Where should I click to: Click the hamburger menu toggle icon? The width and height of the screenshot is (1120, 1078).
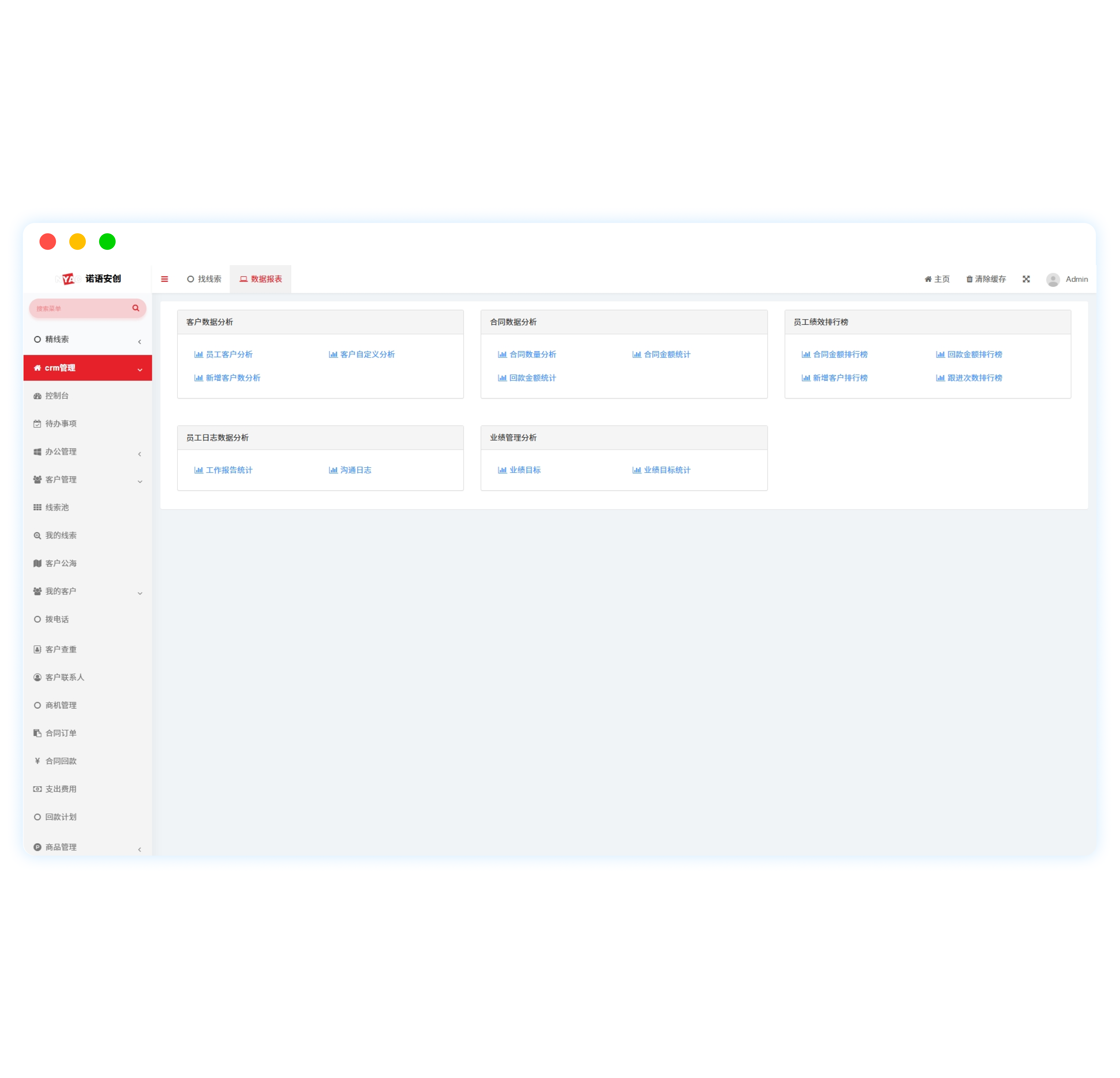click(165, 279)
